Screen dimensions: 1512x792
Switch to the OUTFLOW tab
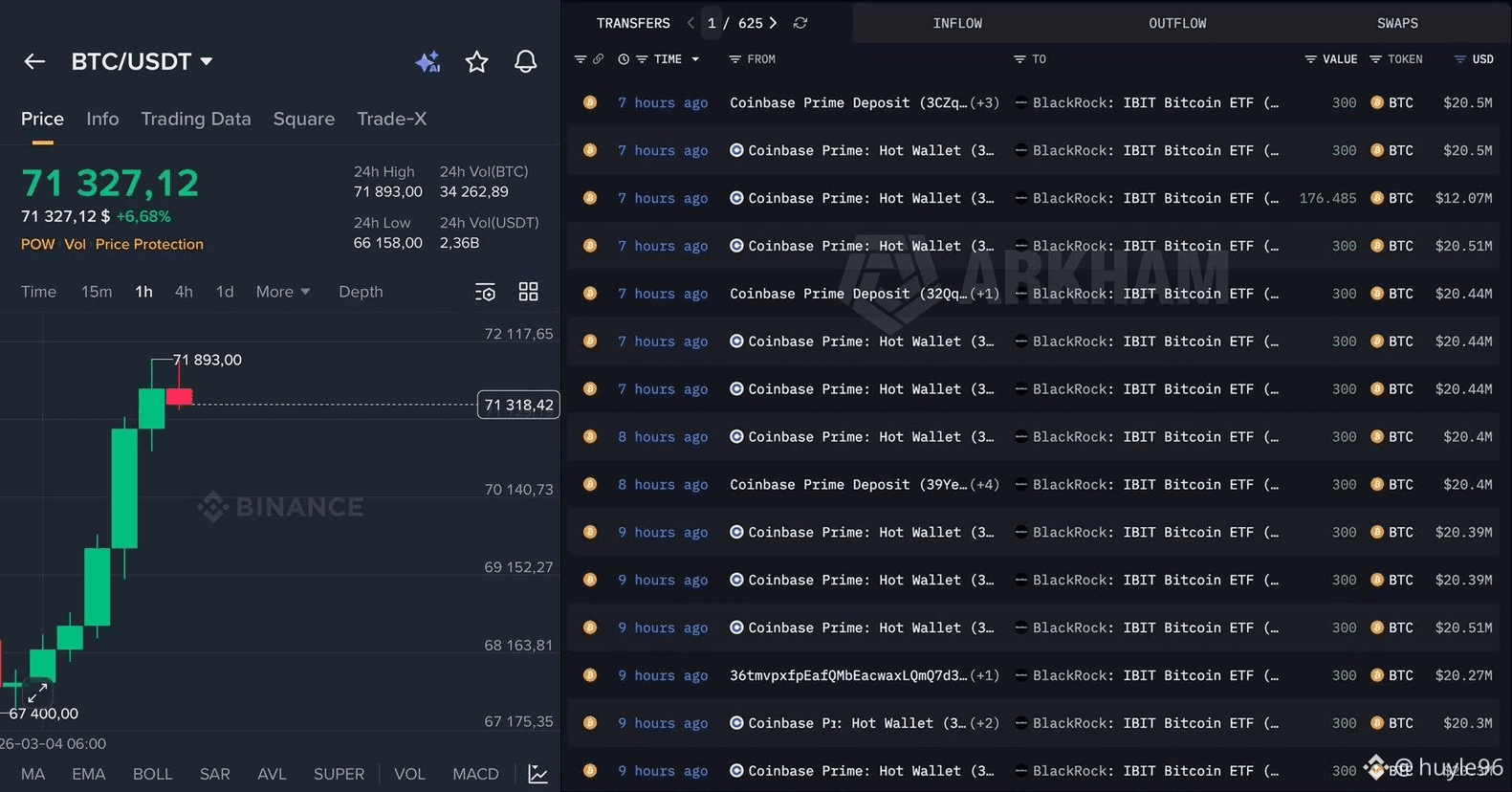tap(1177, 23)
